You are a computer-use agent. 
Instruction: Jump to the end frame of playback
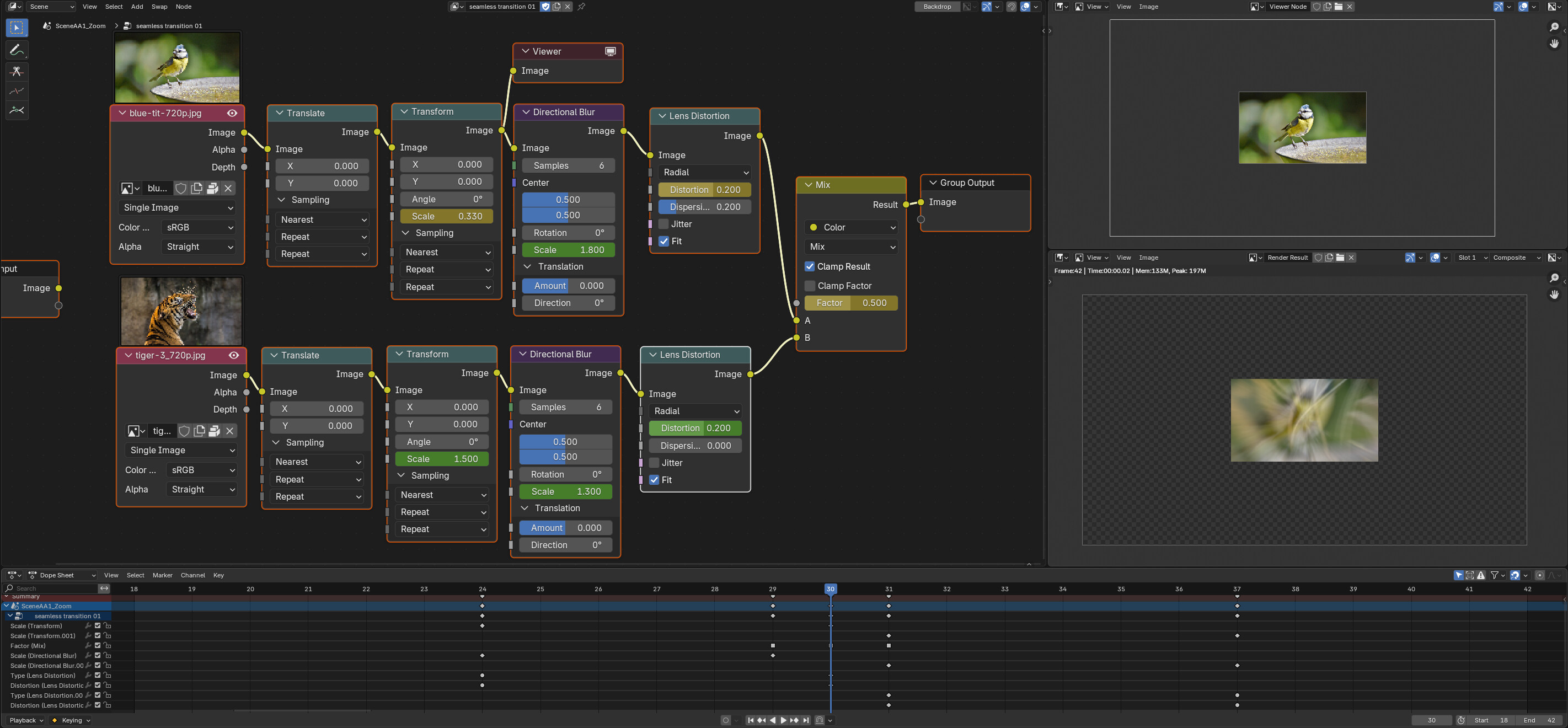point(806,720)
